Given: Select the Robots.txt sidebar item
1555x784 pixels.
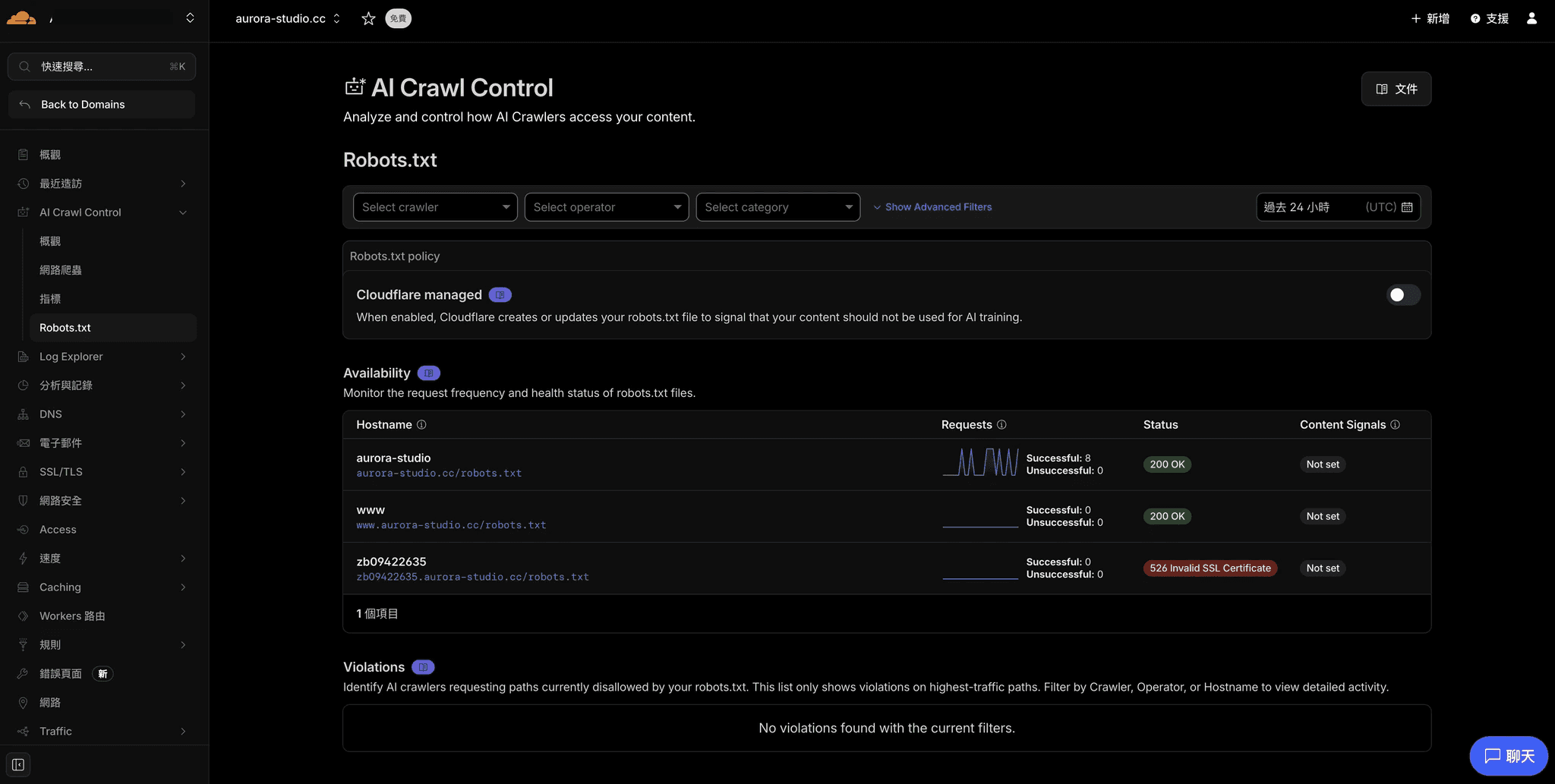Looking at the screenshot, I should coord(112,328).
